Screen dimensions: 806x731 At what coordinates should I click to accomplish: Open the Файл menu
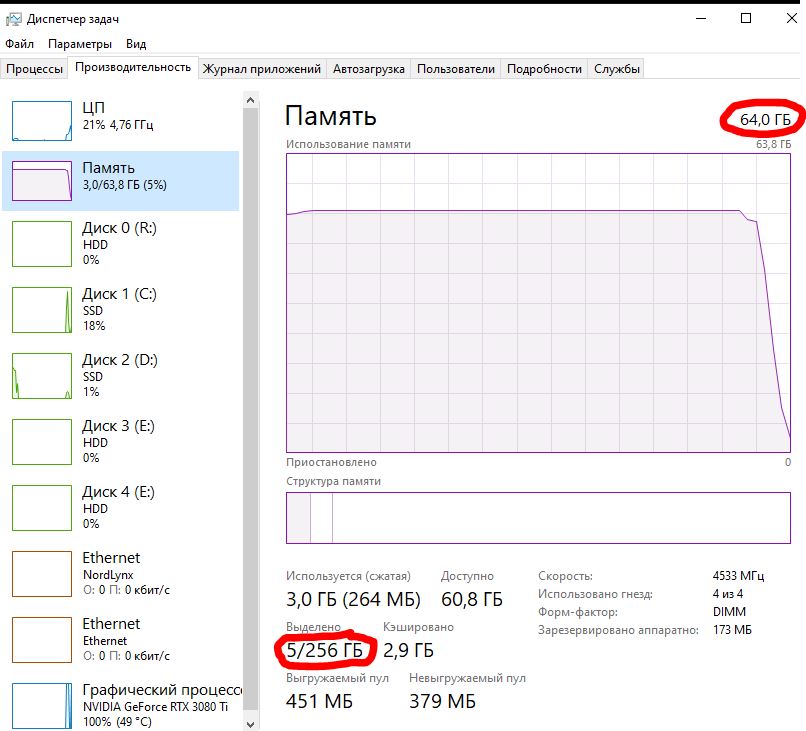coord(20,44)
